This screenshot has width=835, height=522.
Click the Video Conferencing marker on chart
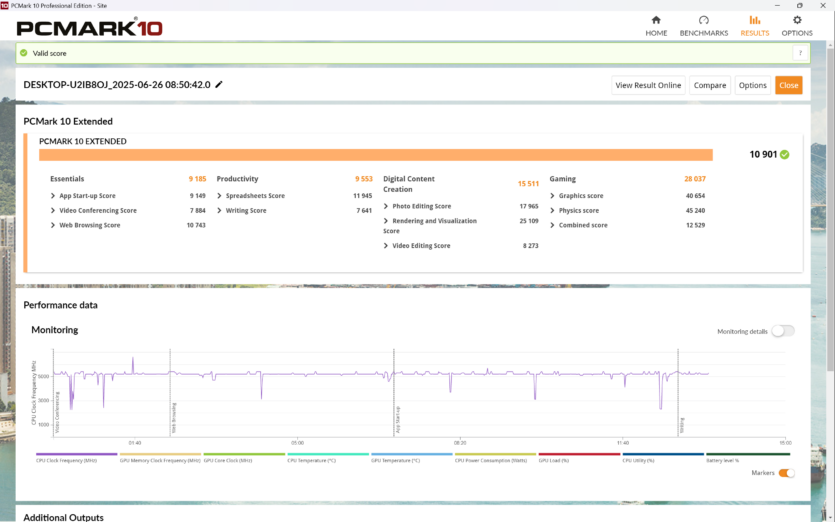57,412
